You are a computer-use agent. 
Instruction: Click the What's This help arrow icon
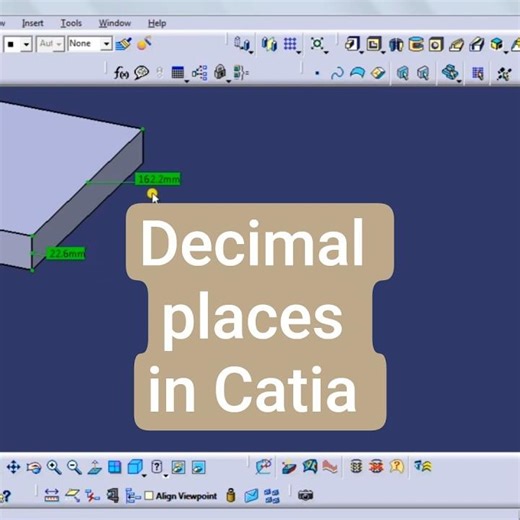[x=5, y=496]
